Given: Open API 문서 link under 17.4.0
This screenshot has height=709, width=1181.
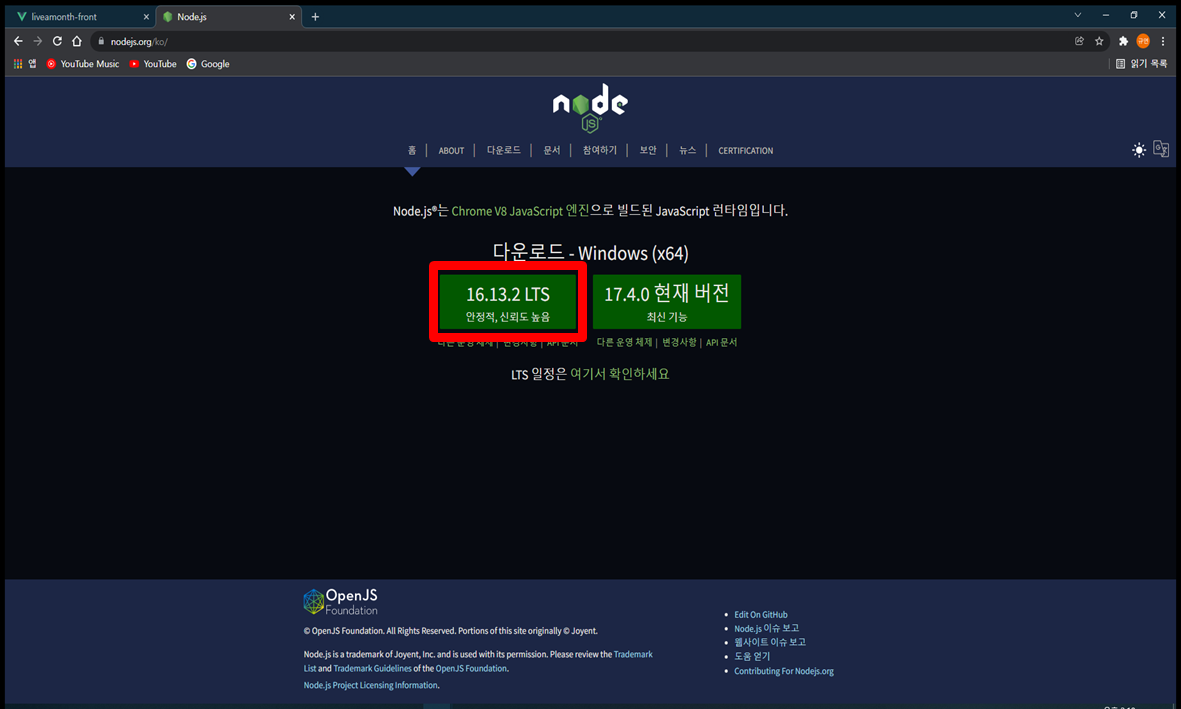Looking at the screenshot, I should (x=722, y=342).
